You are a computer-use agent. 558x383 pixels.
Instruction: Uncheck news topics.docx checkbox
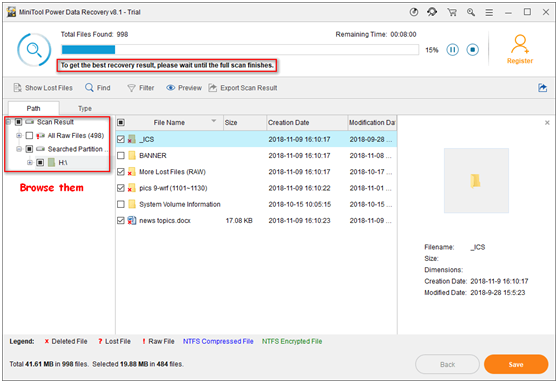pos(121,221)
